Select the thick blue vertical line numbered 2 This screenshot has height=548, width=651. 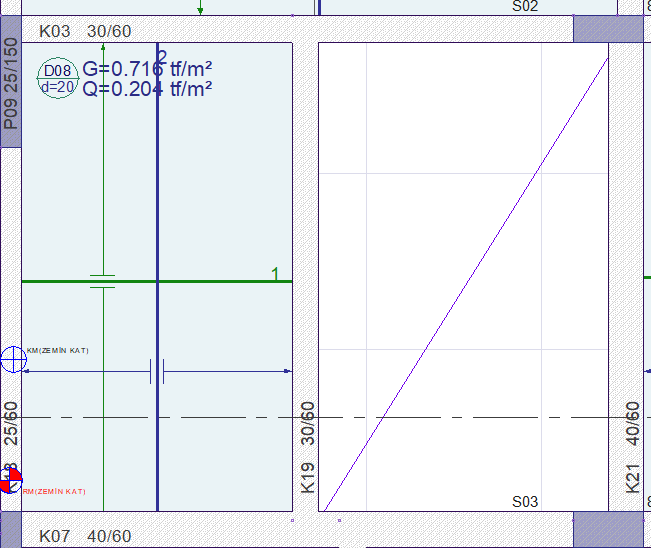click(158, 200)
